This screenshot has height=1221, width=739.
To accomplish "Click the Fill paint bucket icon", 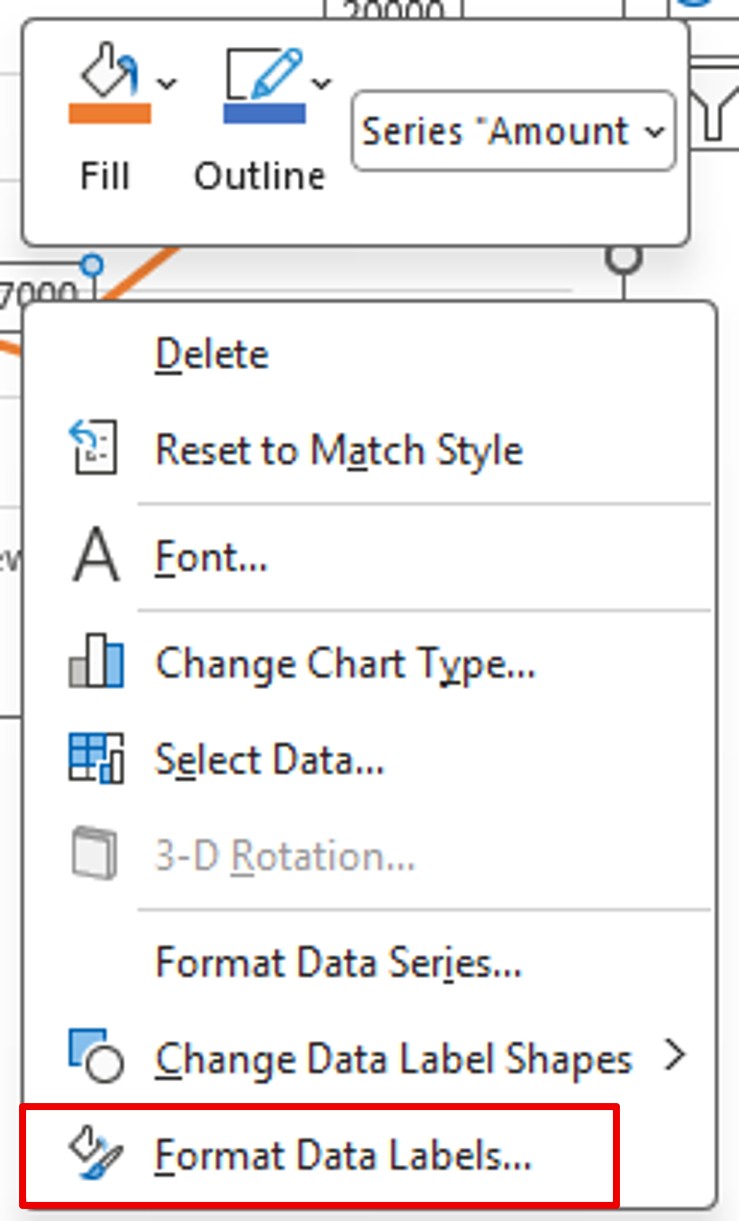I will [108, 74].
